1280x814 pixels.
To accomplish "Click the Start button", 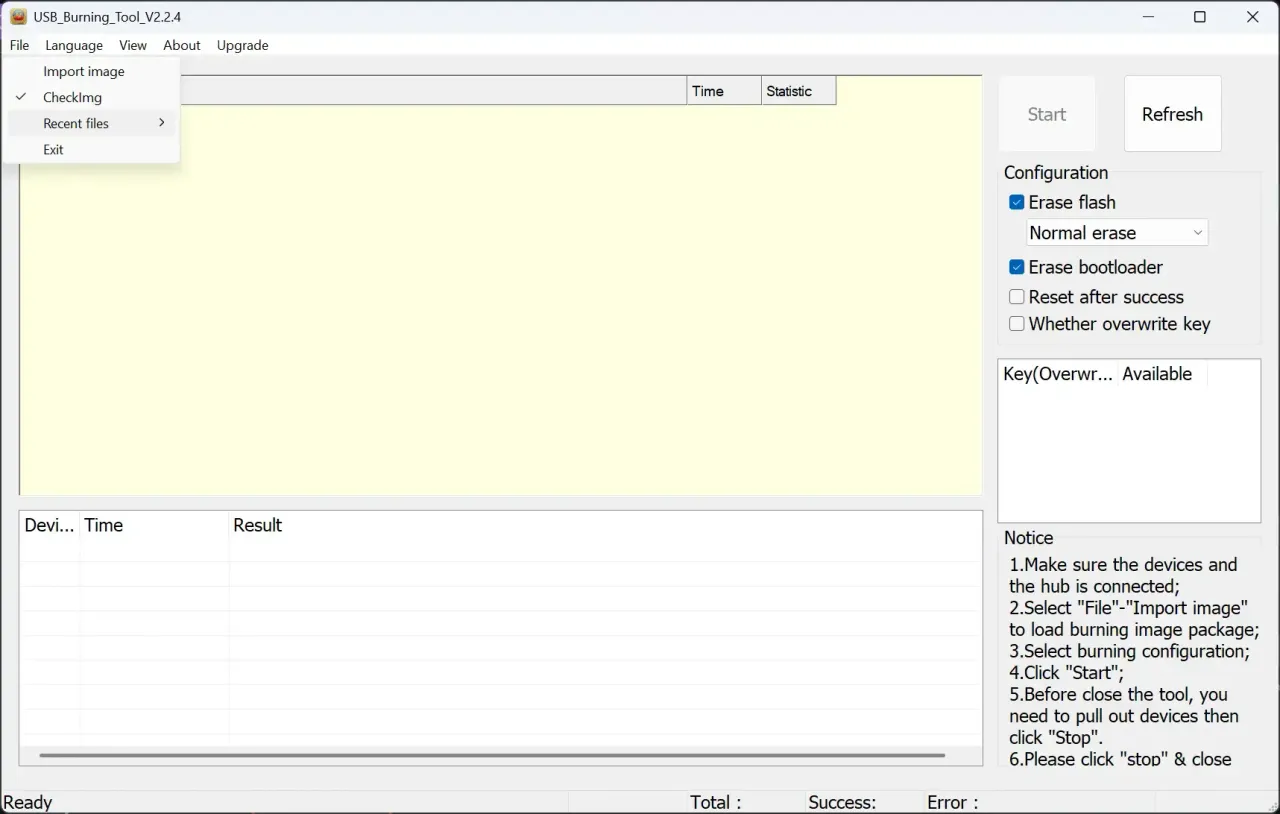I will [x=1047, y=114].
